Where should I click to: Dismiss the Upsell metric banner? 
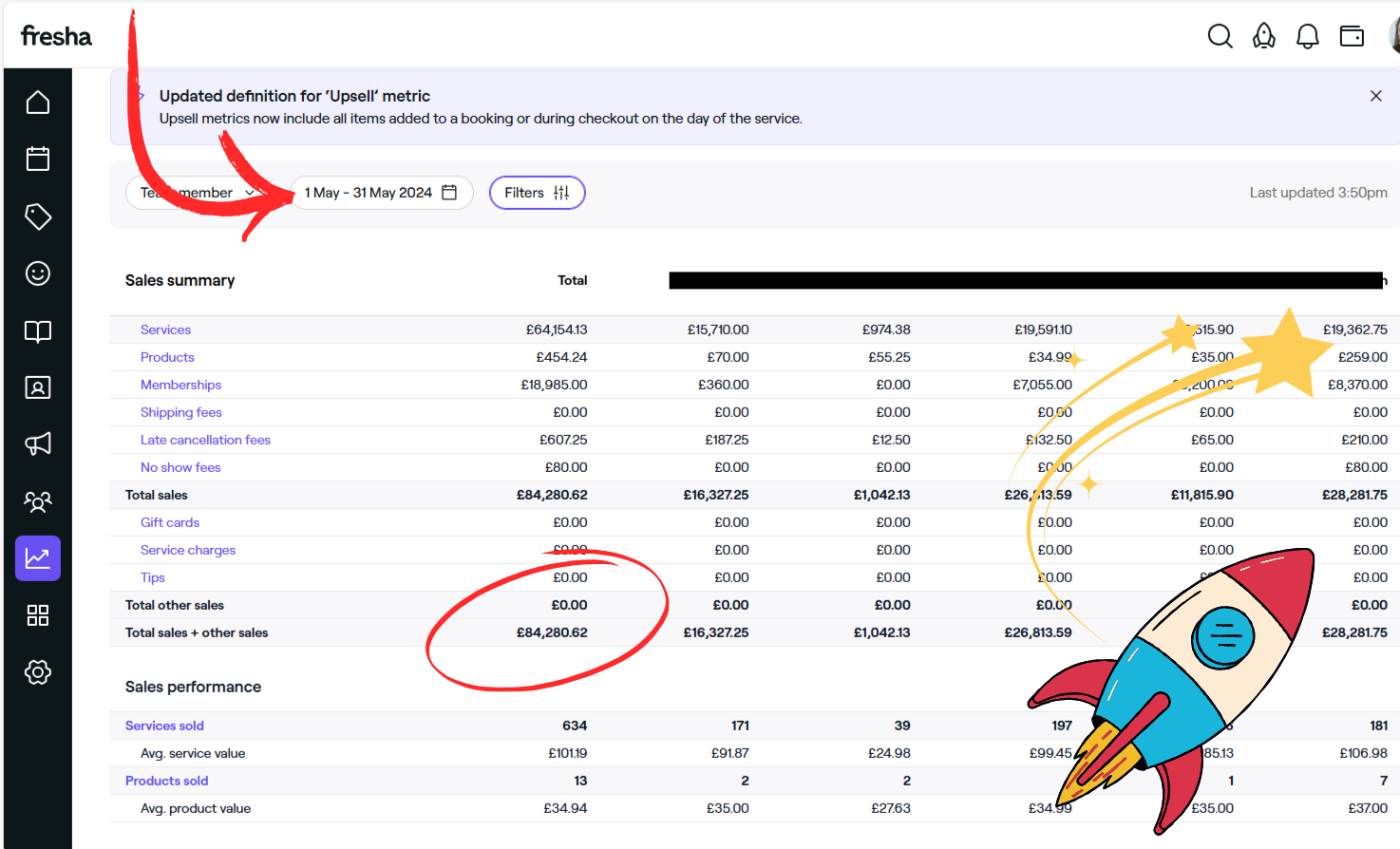click(1376, 96)
